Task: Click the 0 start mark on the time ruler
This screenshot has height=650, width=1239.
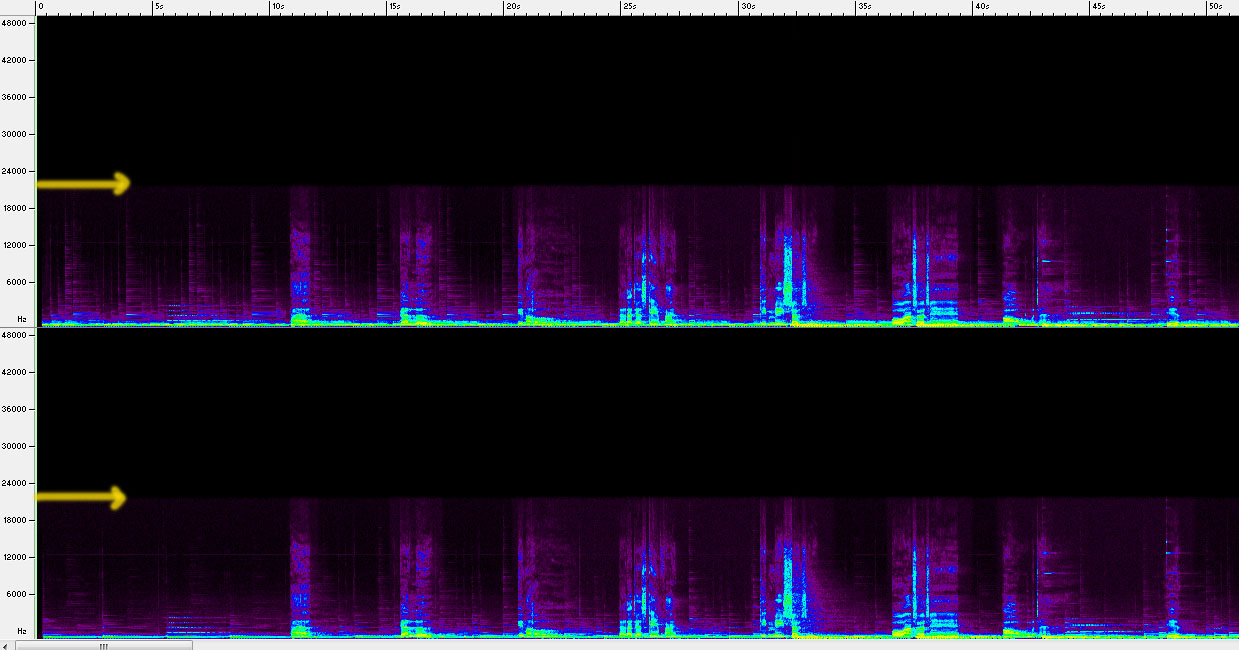Action: tap(40, 7)
